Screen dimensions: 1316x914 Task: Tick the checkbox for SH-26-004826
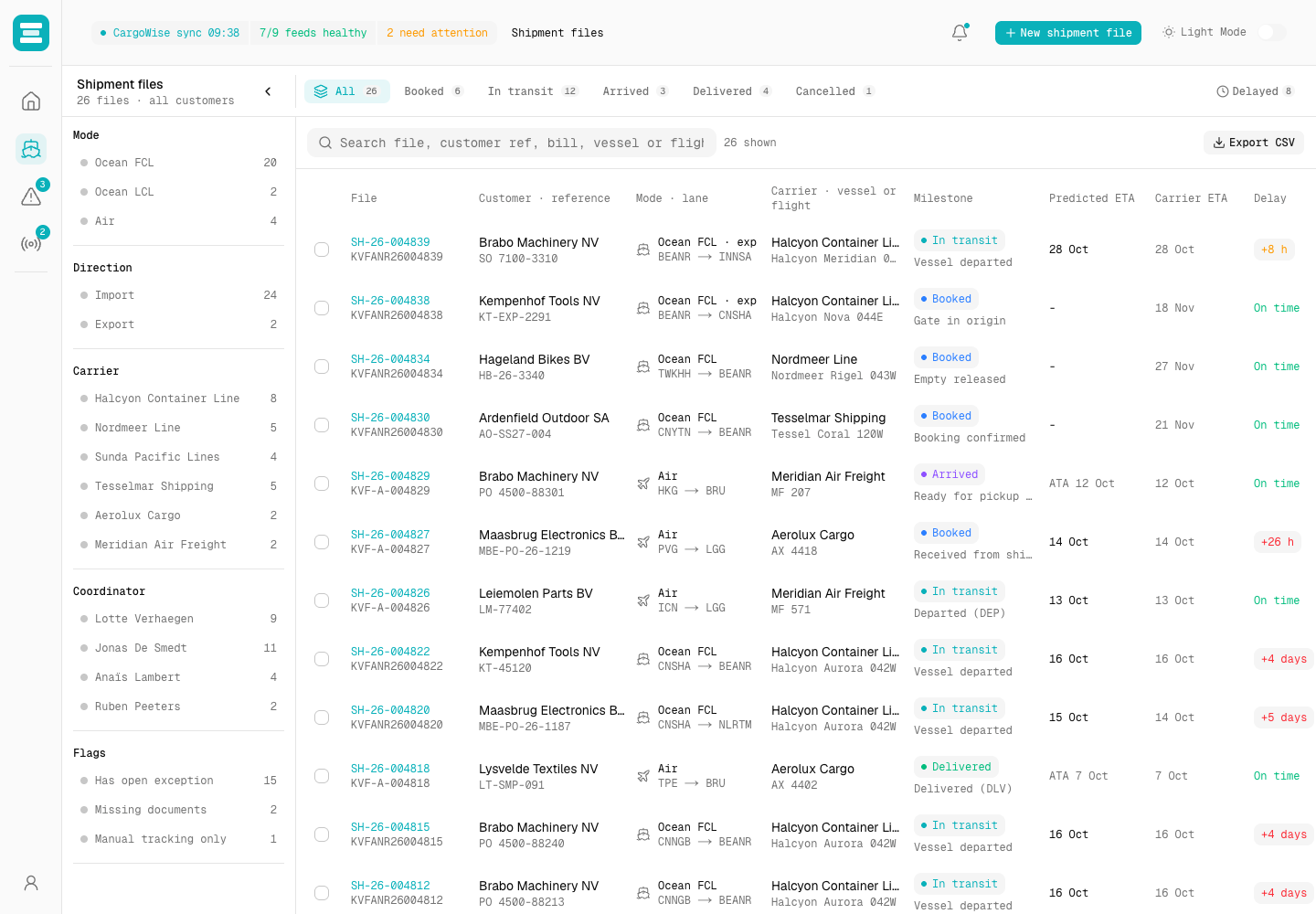pos(322,600)
